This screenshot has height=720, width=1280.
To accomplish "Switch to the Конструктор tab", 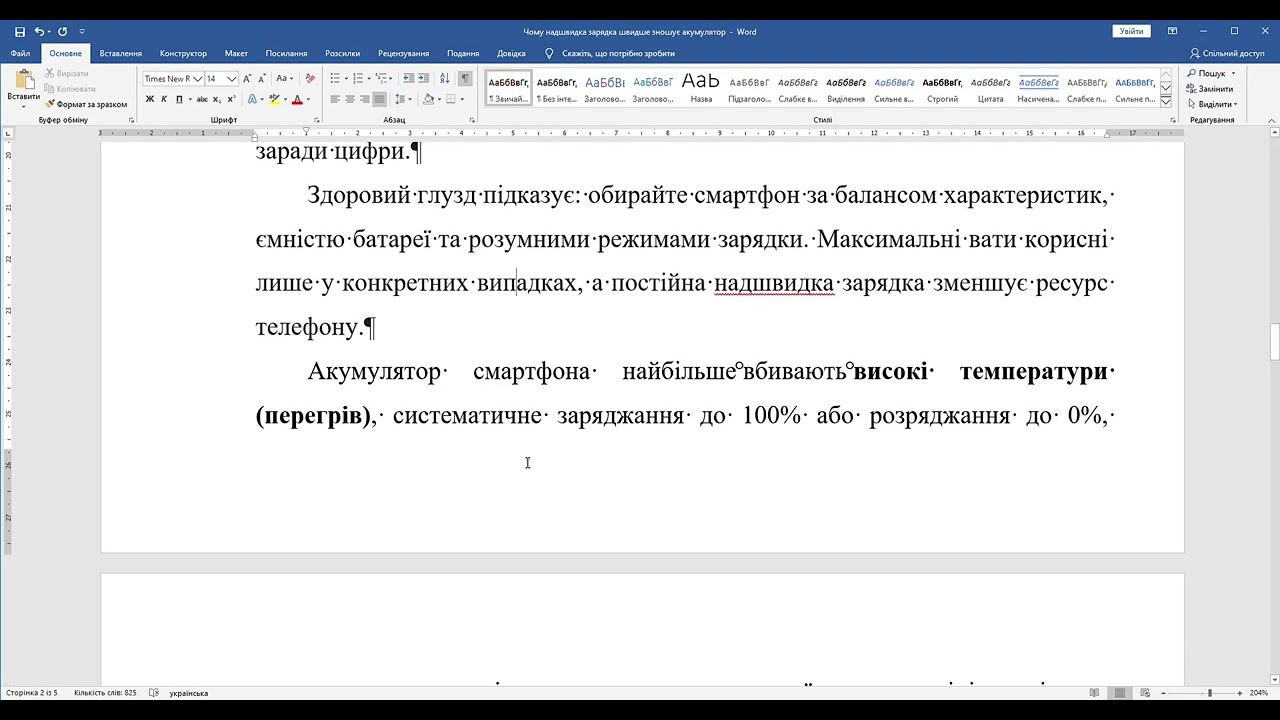I will click(183, 53).
